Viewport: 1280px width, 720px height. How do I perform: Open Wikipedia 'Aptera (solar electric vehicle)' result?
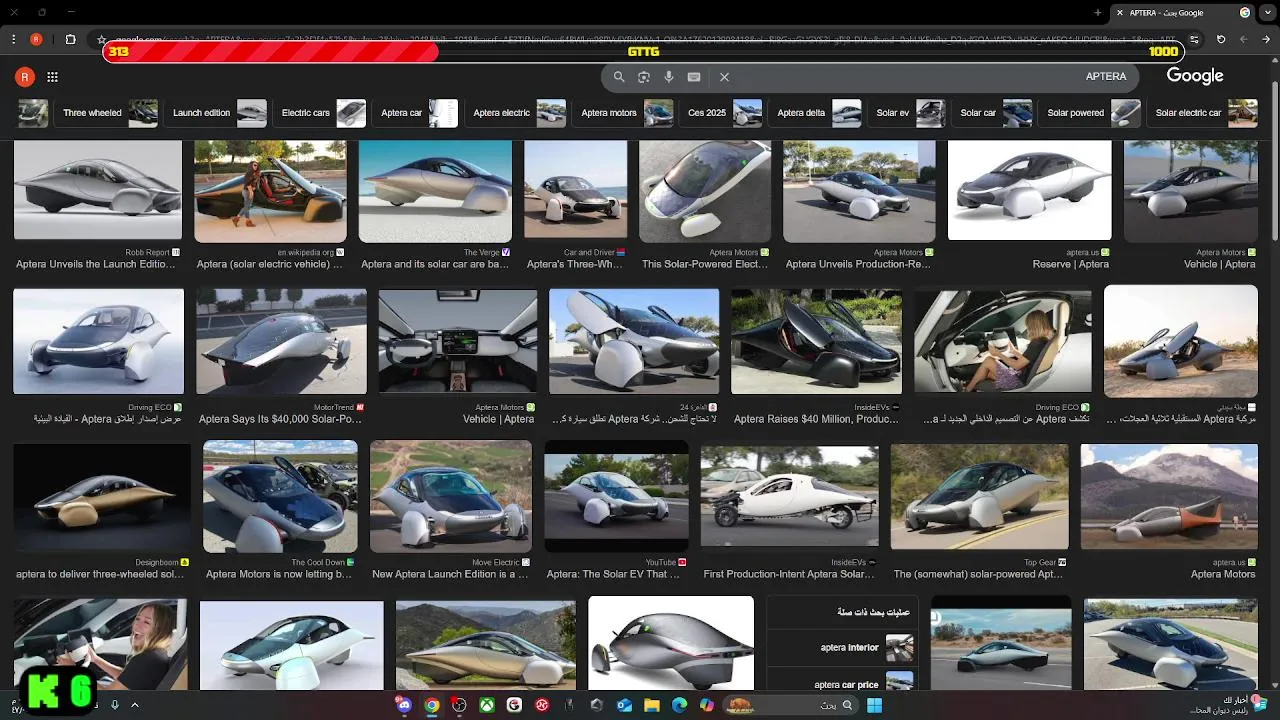269,264
